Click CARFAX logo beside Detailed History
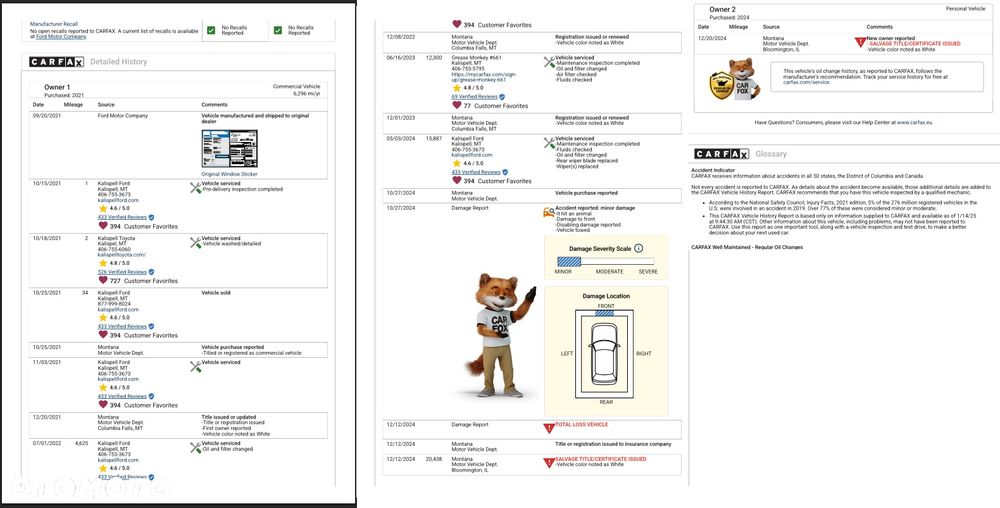The height and width of the screenshot is (508, 1000). pyautogui.click(x=56, y=62)
